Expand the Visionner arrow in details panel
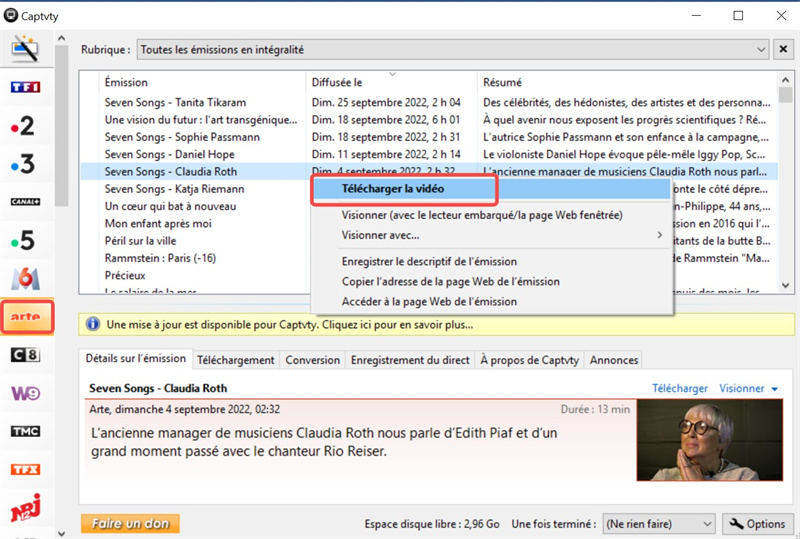The width and height of the screenshot is (800, 539). (x=775, y=389)
